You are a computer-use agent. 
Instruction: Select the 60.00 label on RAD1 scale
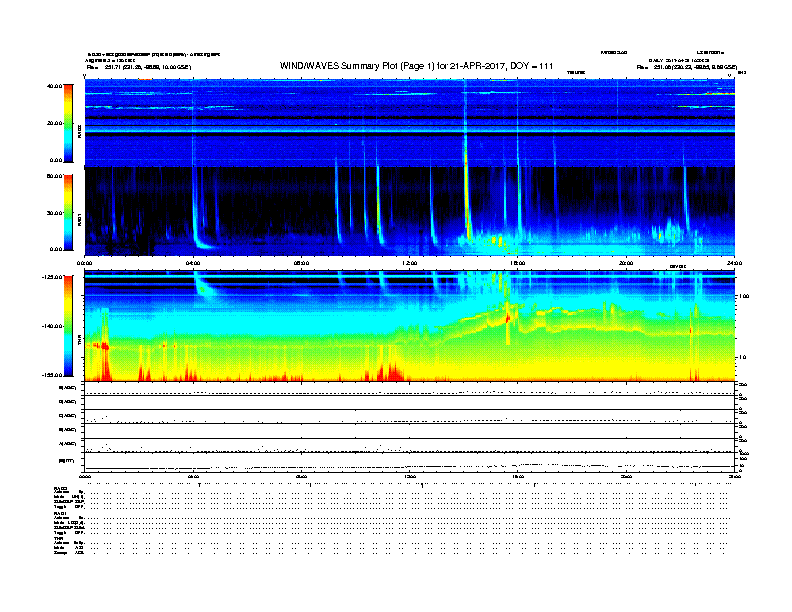click(55, 176)
